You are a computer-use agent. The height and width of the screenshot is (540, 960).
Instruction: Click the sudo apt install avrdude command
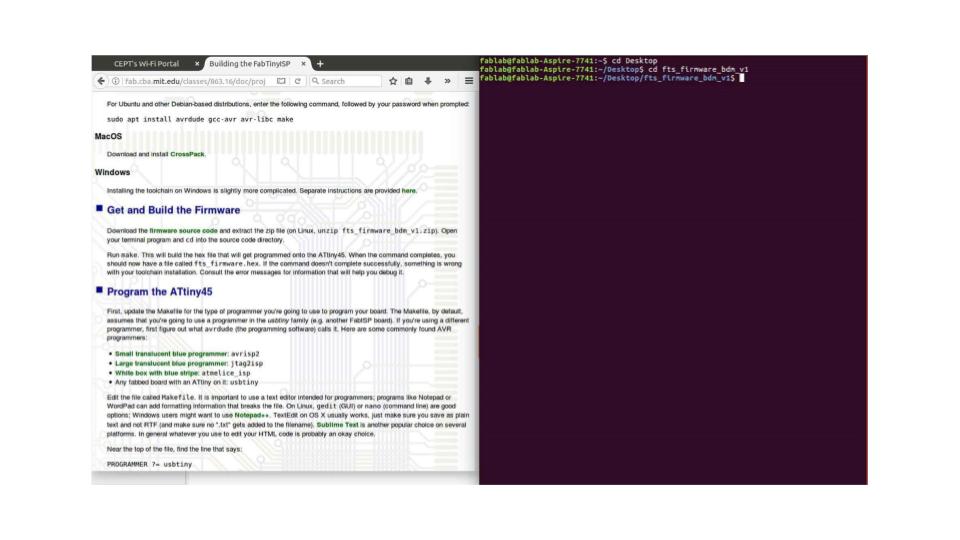200,119
